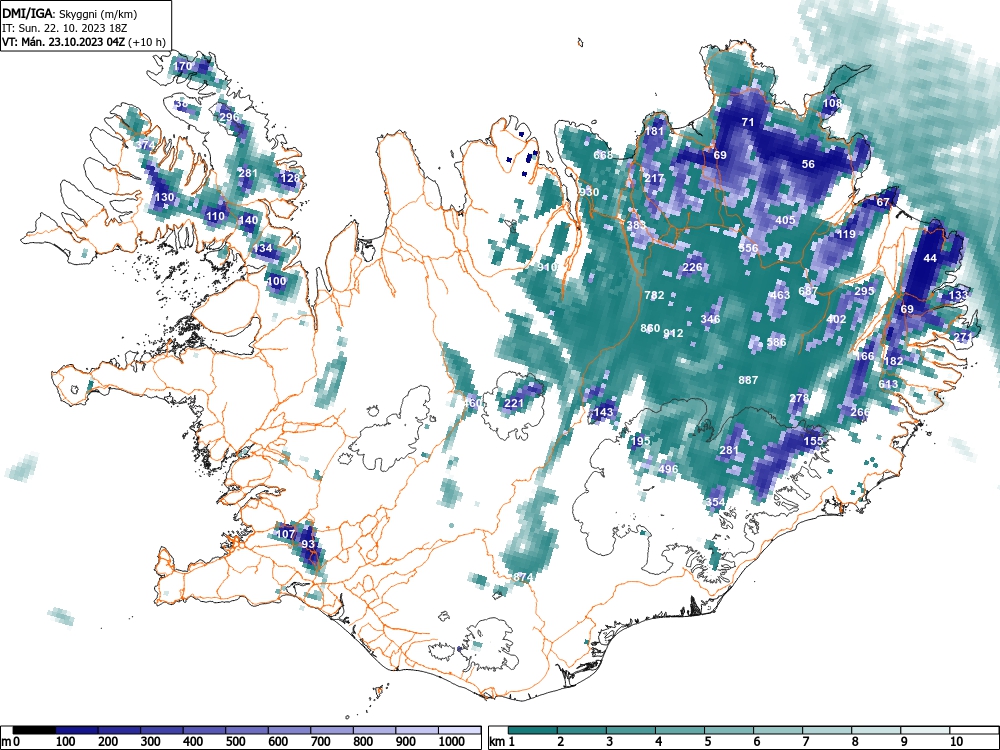This screenshot has height=750, width=1000.
Task: Click the black 0 m legend swatch
Action: click(34, 730)
